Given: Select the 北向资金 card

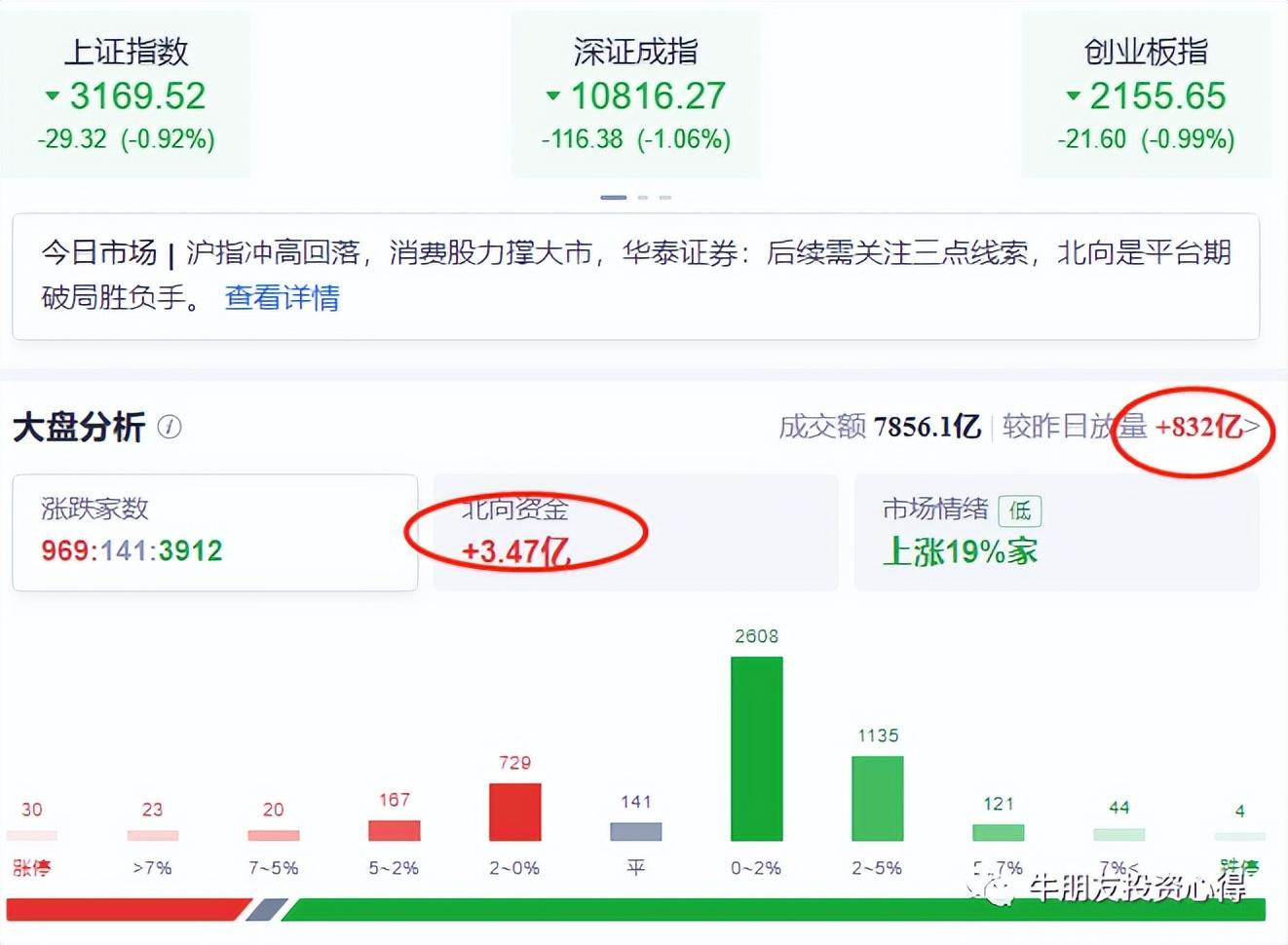Looking at the screenshot, I should pyautogui.click(x=635, y=532).
